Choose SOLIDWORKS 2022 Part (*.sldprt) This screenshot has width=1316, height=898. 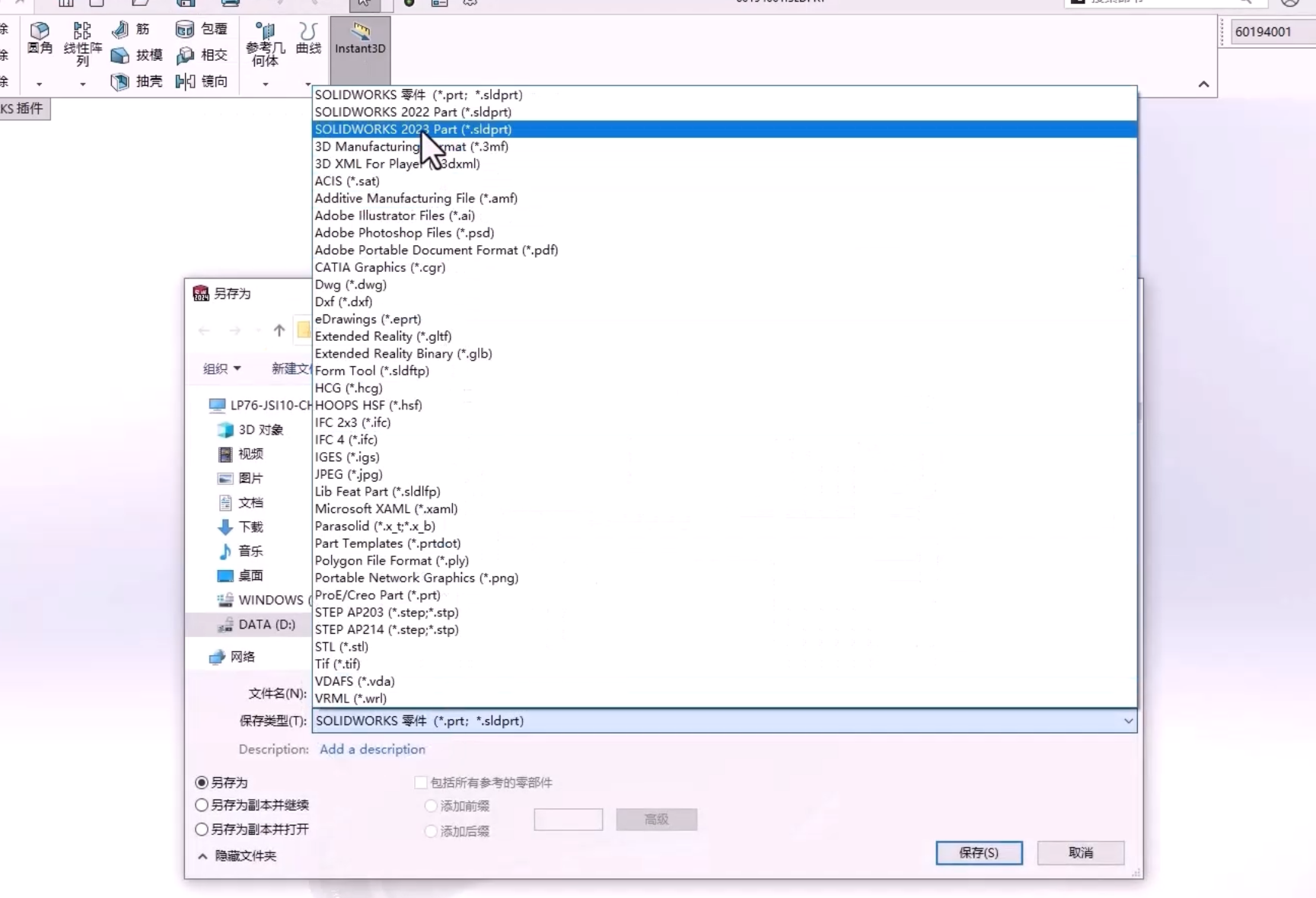pyautogui.click(x=725, y=112)
